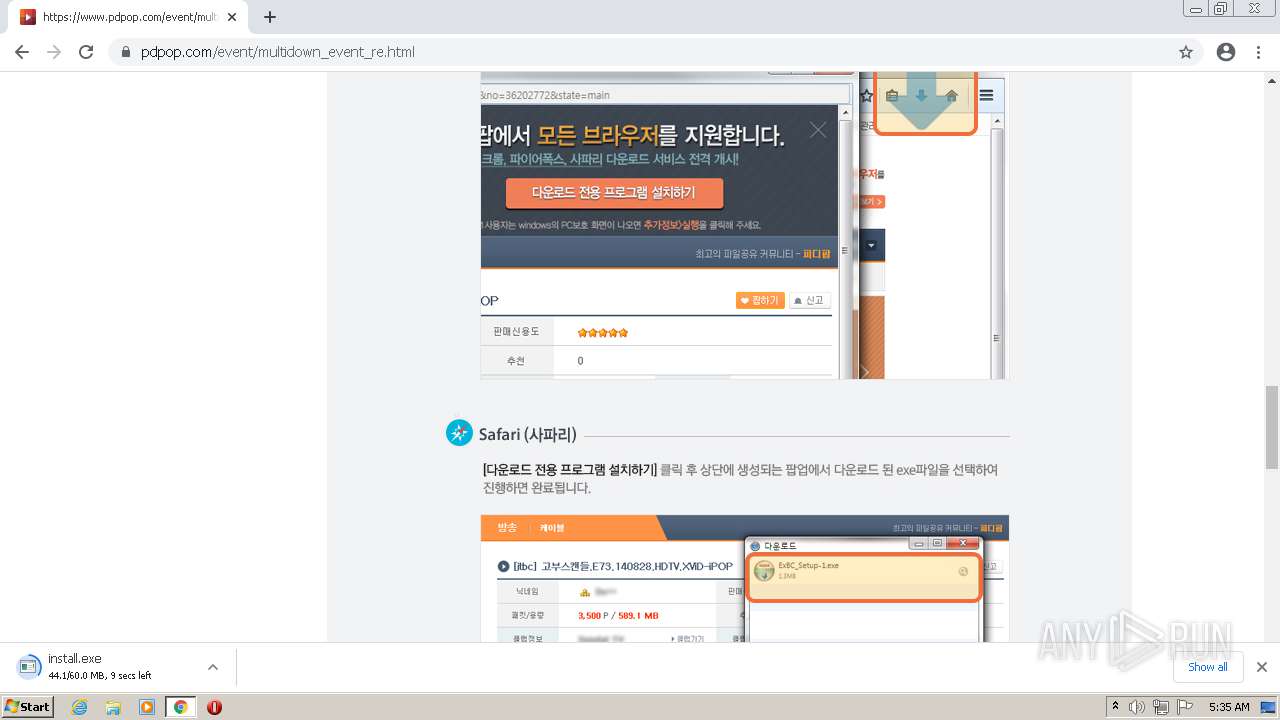The width and height of the screenshot is (1280, 720).
Task: Click the 방송 tab in screenshot
Action: click(x=508, y=527)
